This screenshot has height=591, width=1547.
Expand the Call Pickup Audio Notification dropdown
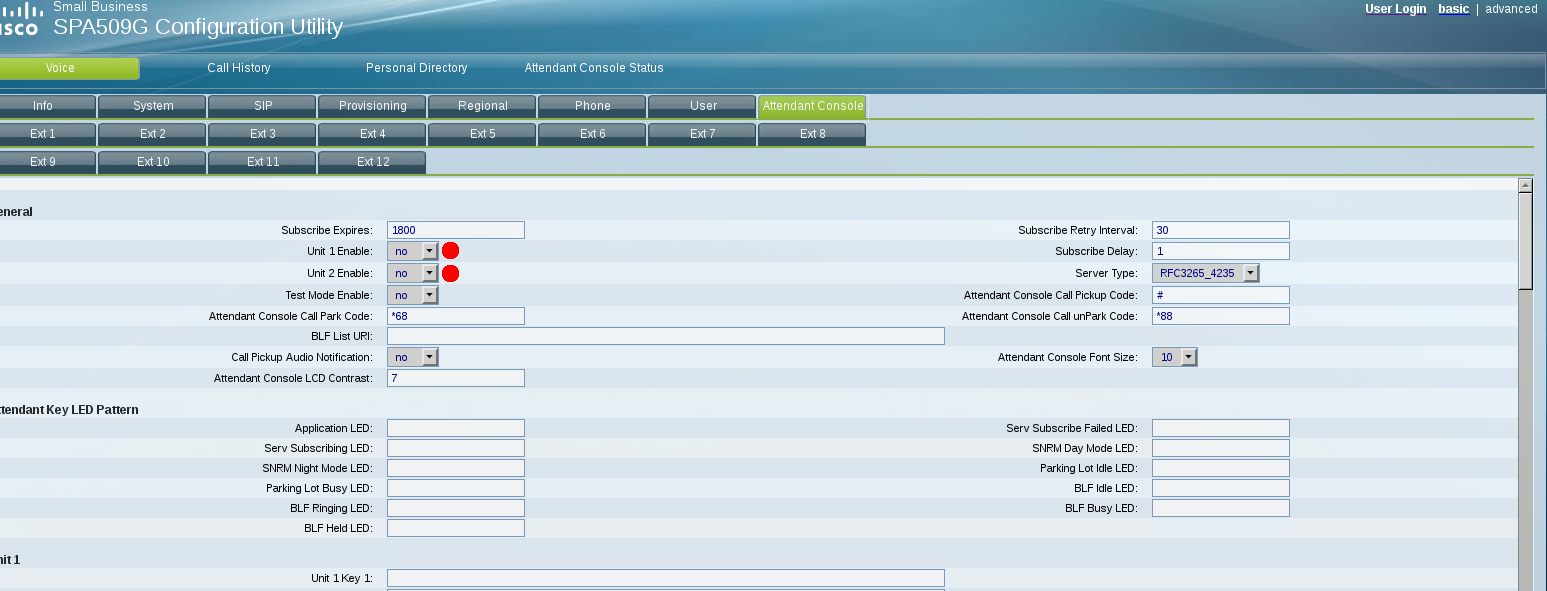pos(412,357)
